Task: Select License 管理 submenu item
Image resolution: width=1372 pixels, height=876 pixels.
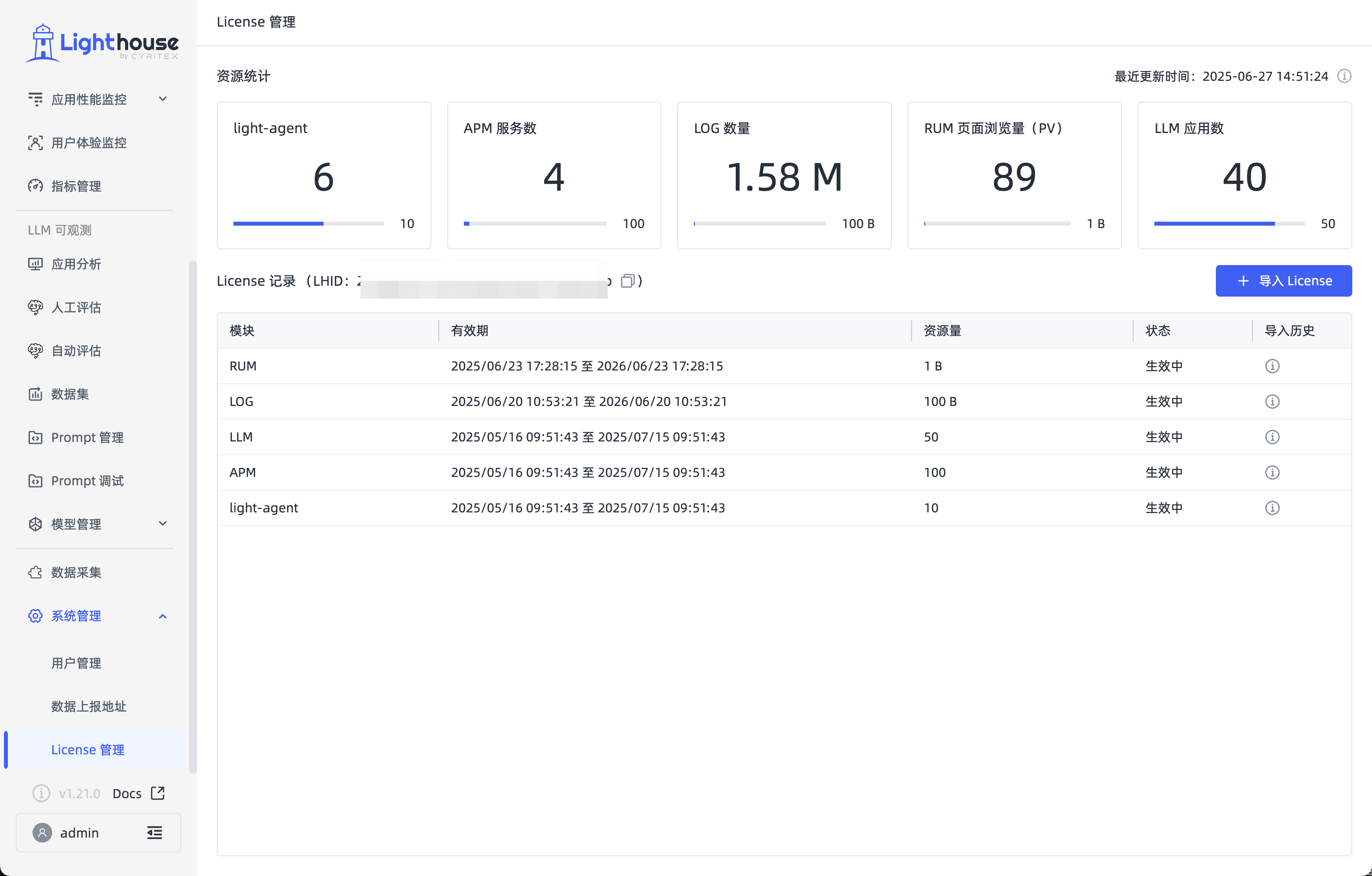Action: (96, 749)
